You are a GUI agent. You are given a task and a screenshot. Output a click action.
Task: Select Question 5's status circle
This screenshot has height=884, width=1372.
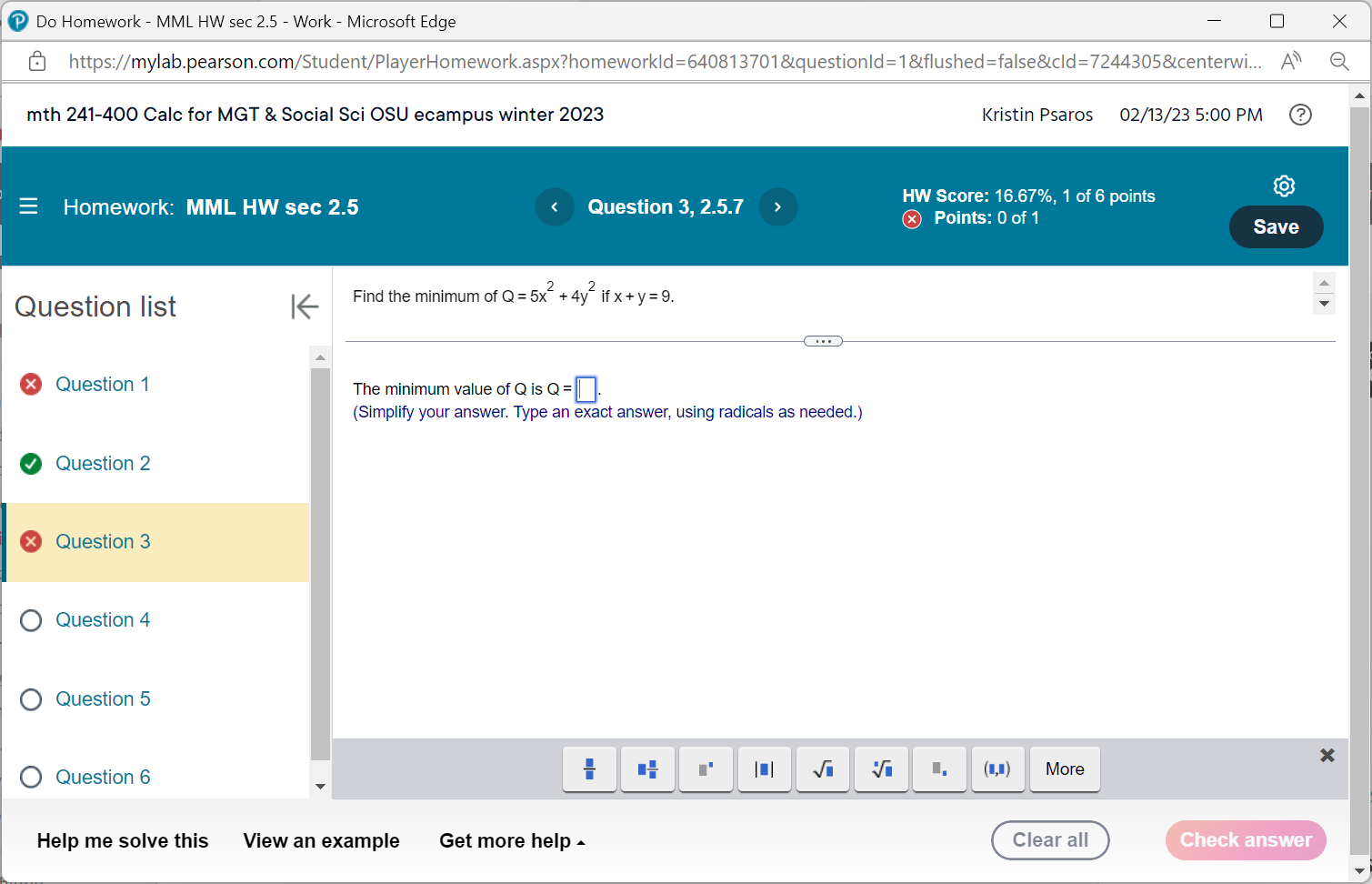click(30, 698)
